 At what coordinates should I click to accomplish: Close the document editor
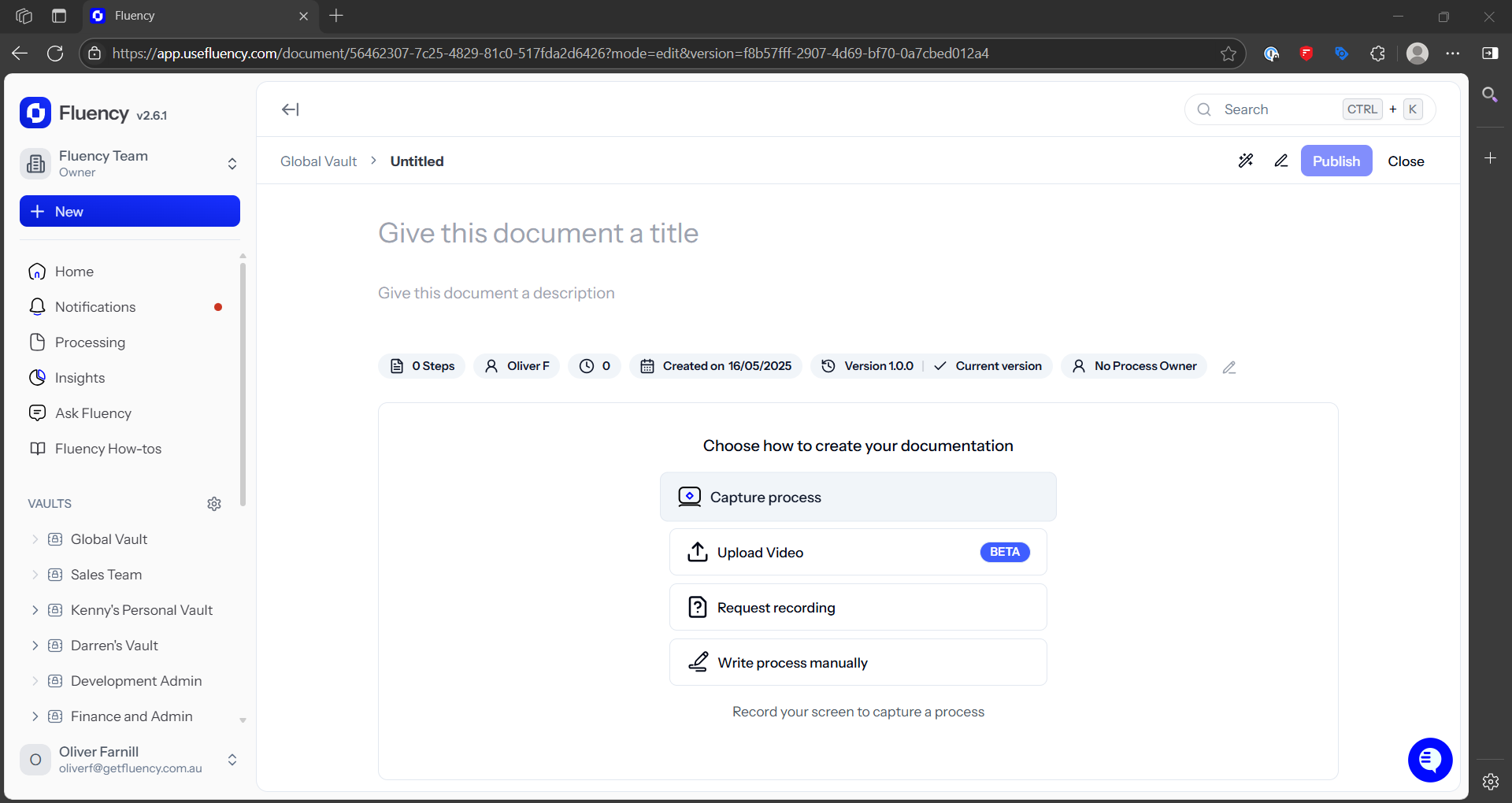(1406, 161)
